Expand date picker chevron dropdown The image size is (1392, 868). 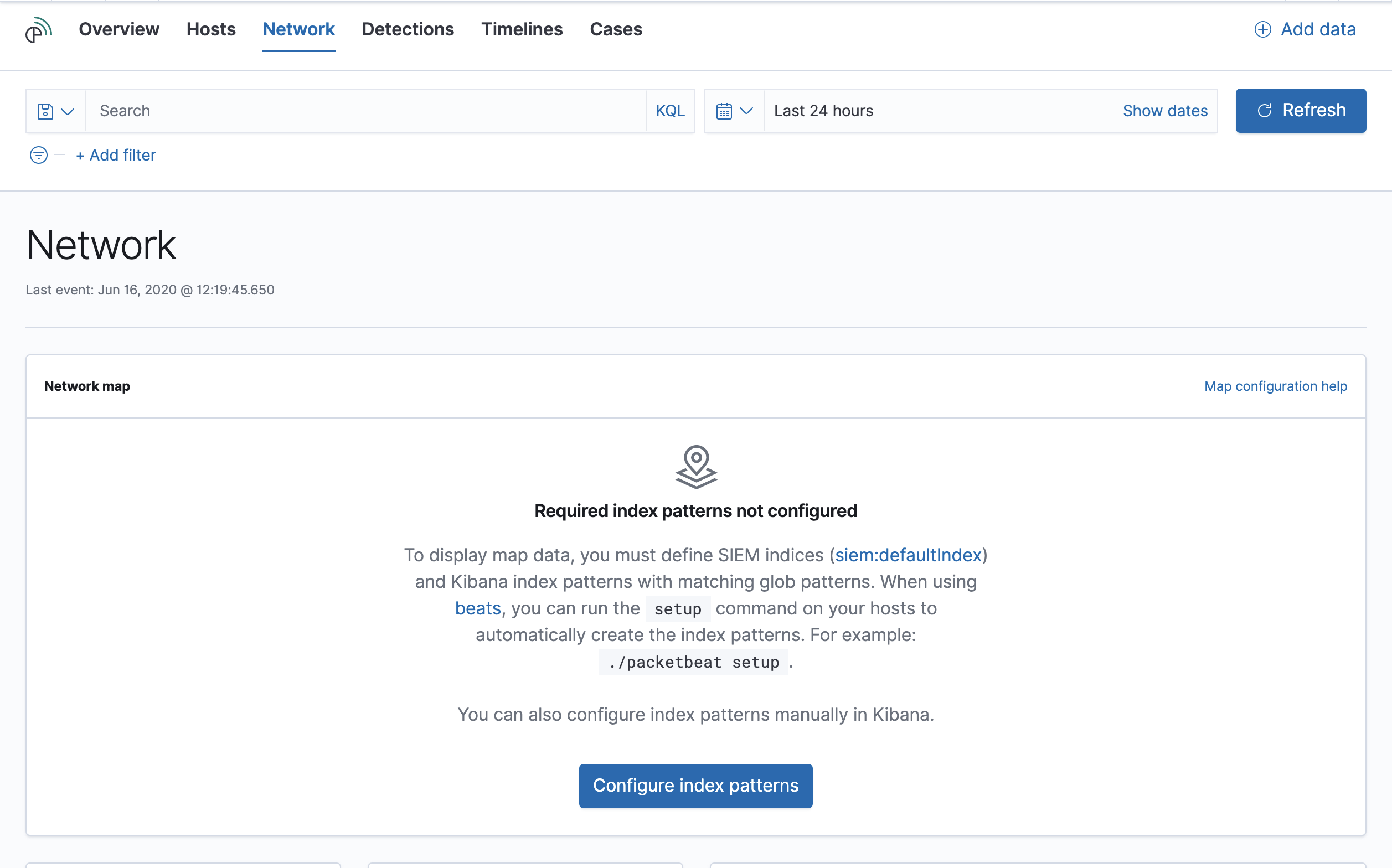(x=746, y=111)
